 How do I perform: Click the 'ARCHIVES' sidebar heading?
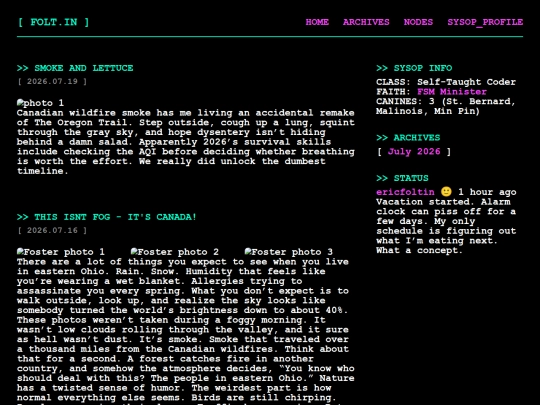pyautogui.click(x=408, y=138)
